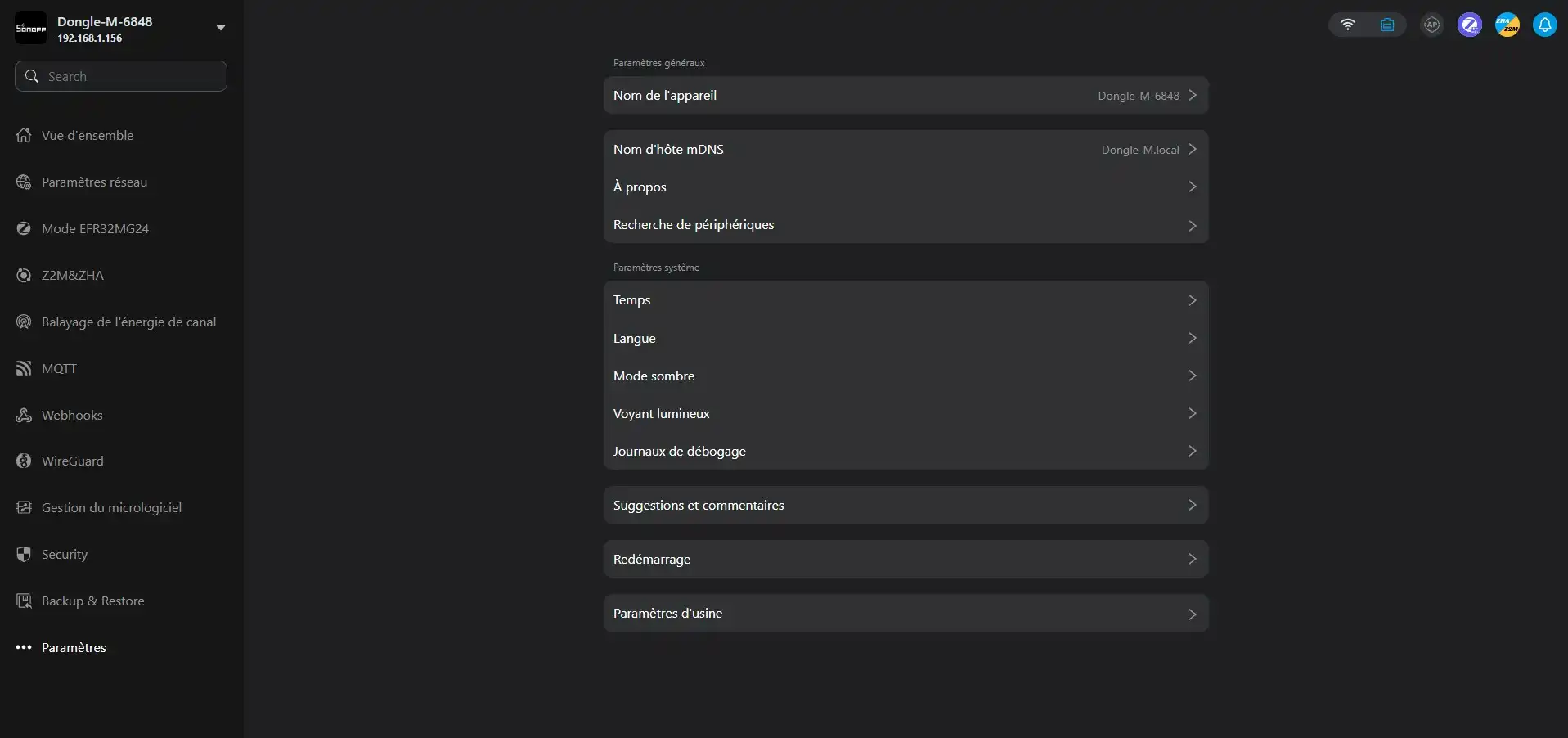1568x738 pixels.
Task: Click the Sonoff logo icon
Action: coord(31,29)
